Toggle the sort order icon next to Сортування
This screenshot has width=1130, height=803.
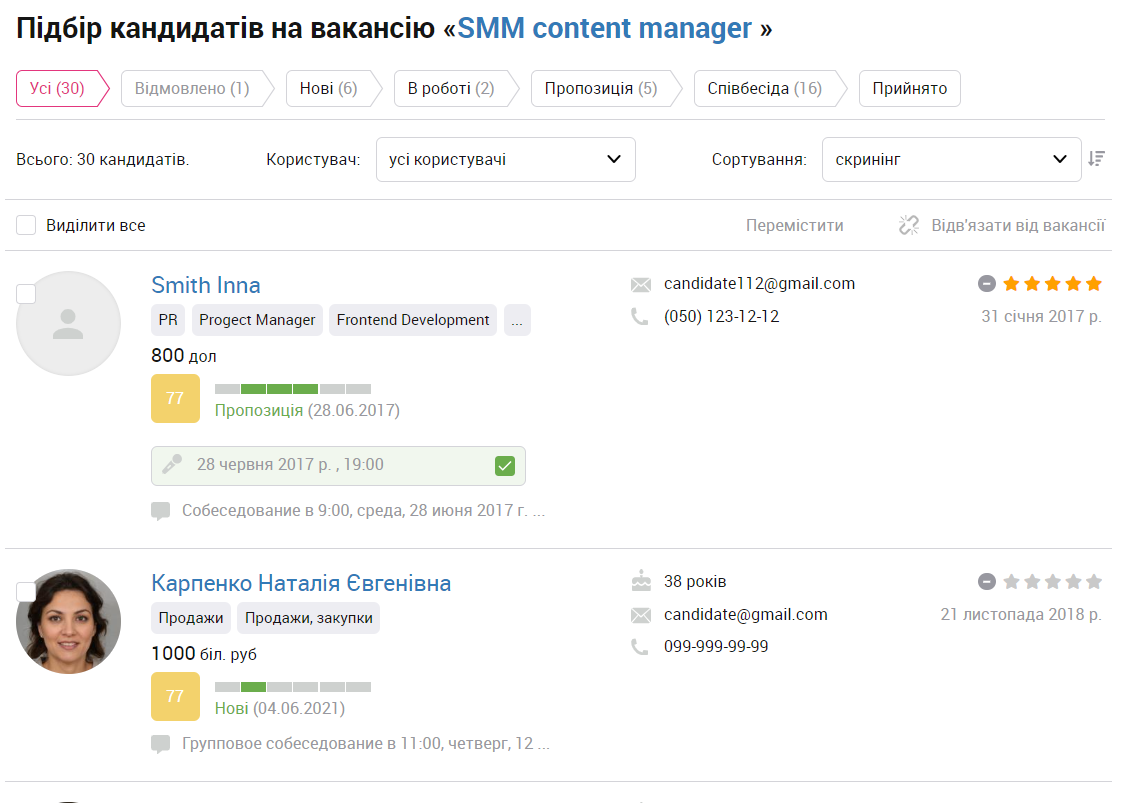(x=1096, y=159)
